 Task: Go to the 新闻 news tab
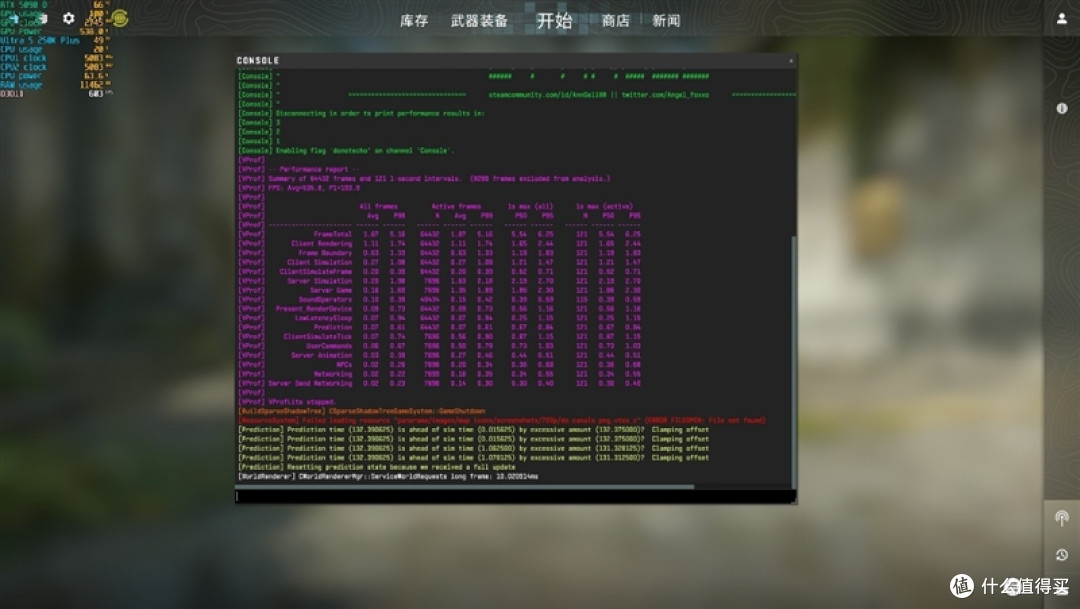pos(666,21)
